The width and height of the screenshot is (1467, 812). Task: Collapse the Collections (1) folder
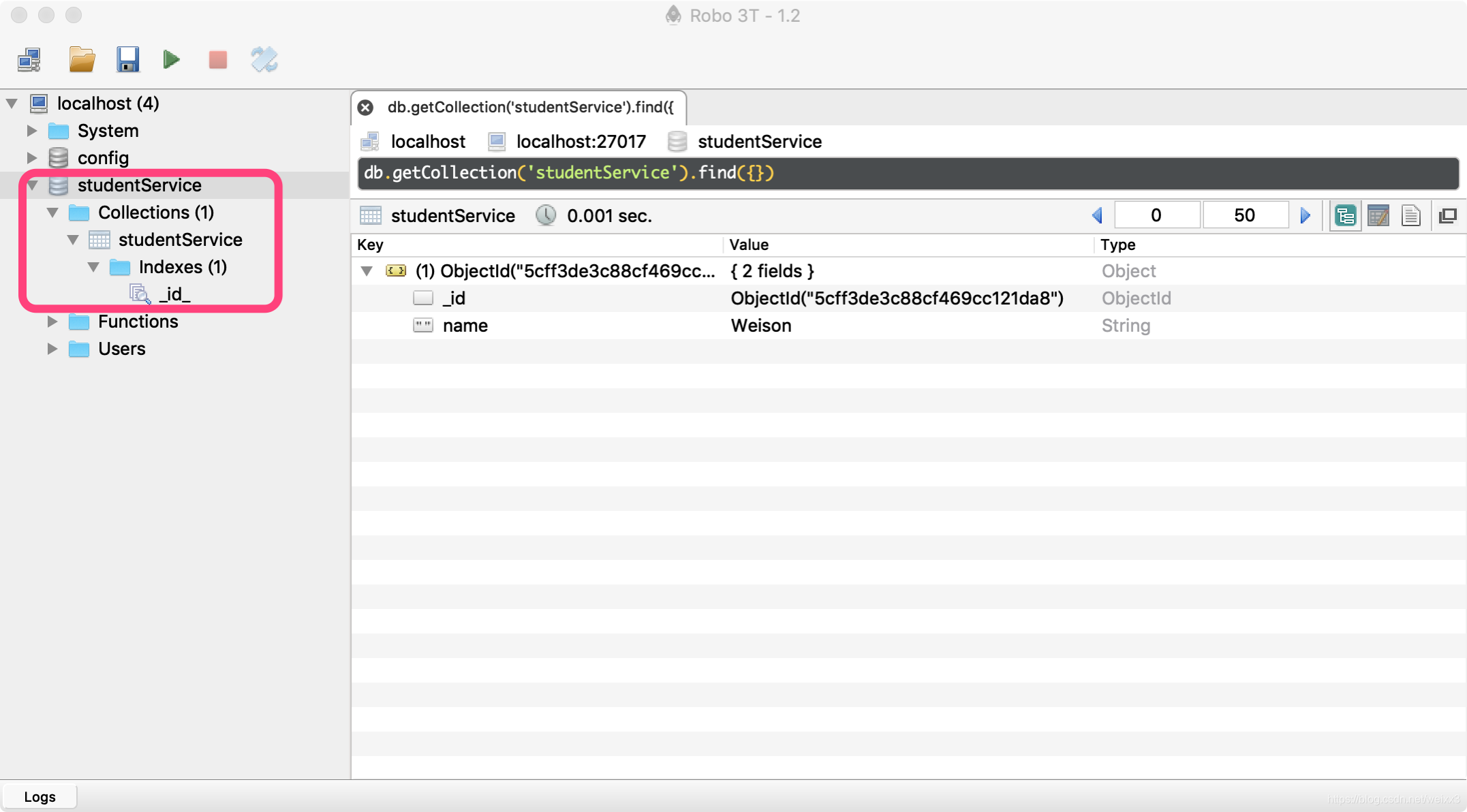point(52,213)
